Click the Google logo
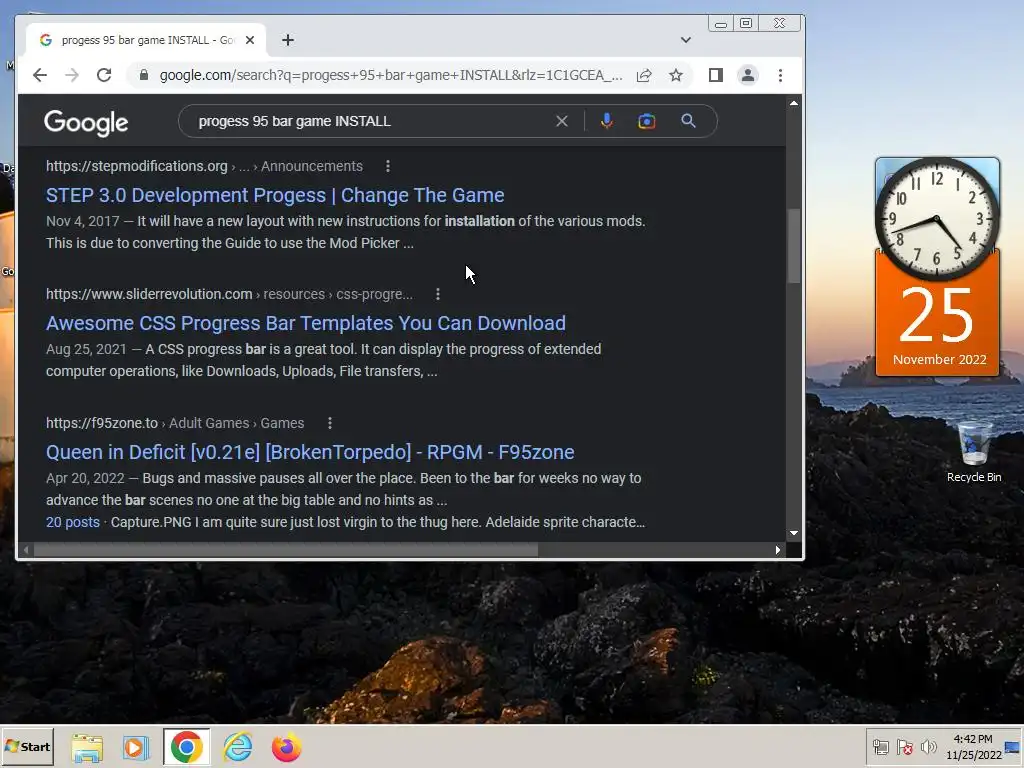The image size is (1024, 768). click(x=86, y=122)
